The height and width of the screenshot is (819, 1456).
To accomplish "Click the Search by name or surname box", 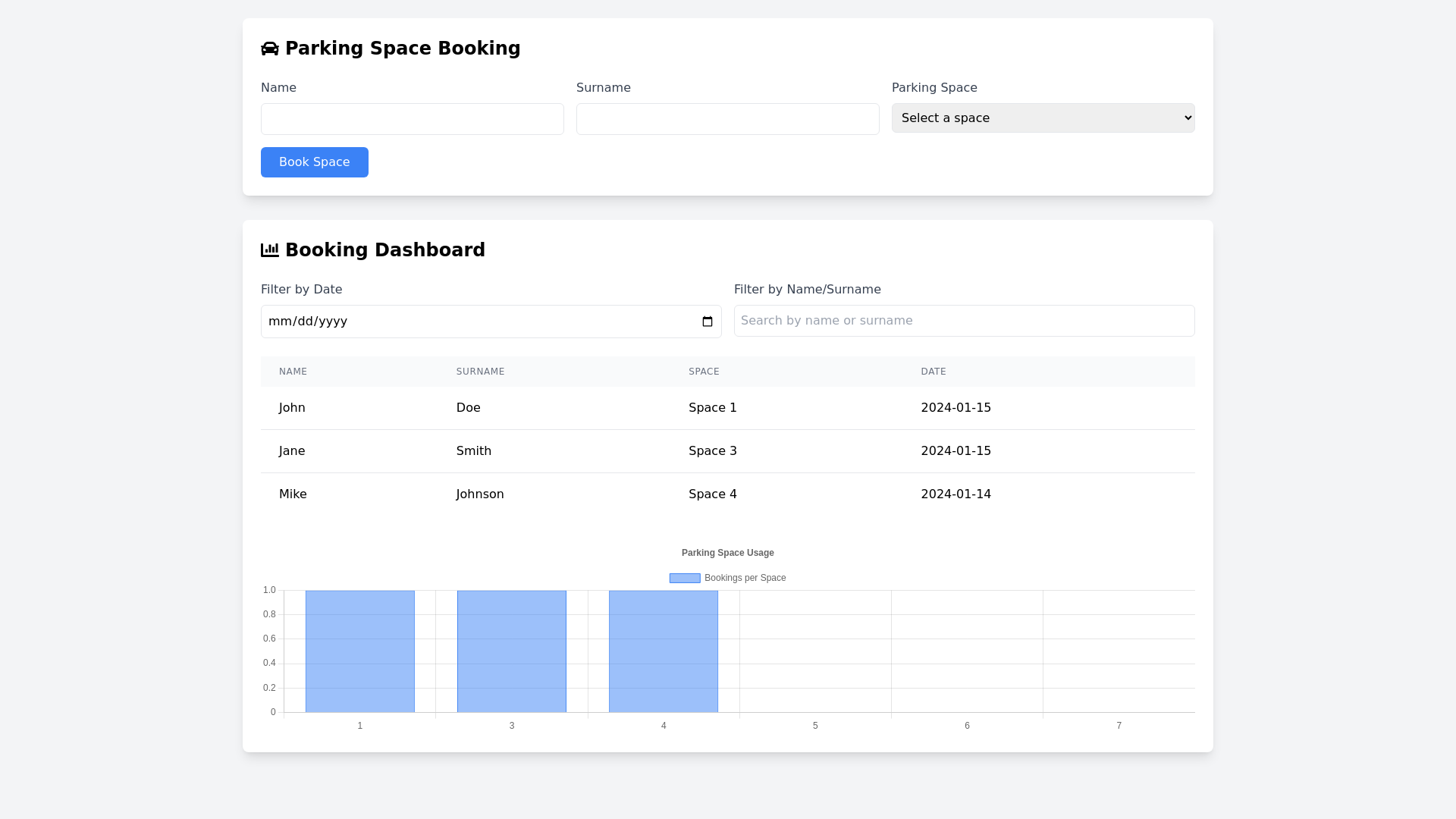I will [x=964, y=321].
